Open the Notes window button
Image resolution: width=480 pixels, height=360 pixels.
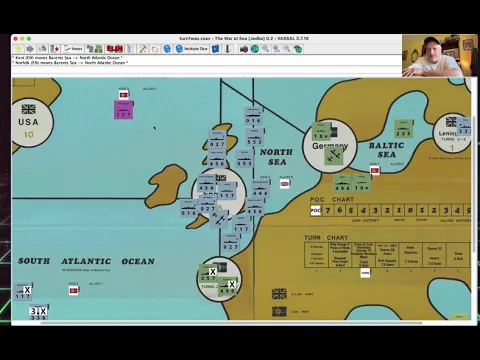pyautogui.click(x=73, y=49)
